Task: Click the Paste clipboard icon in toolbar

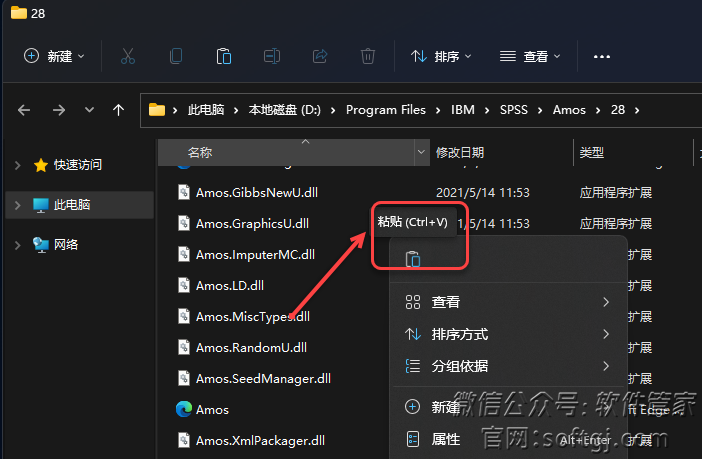Action: (223, 56)
